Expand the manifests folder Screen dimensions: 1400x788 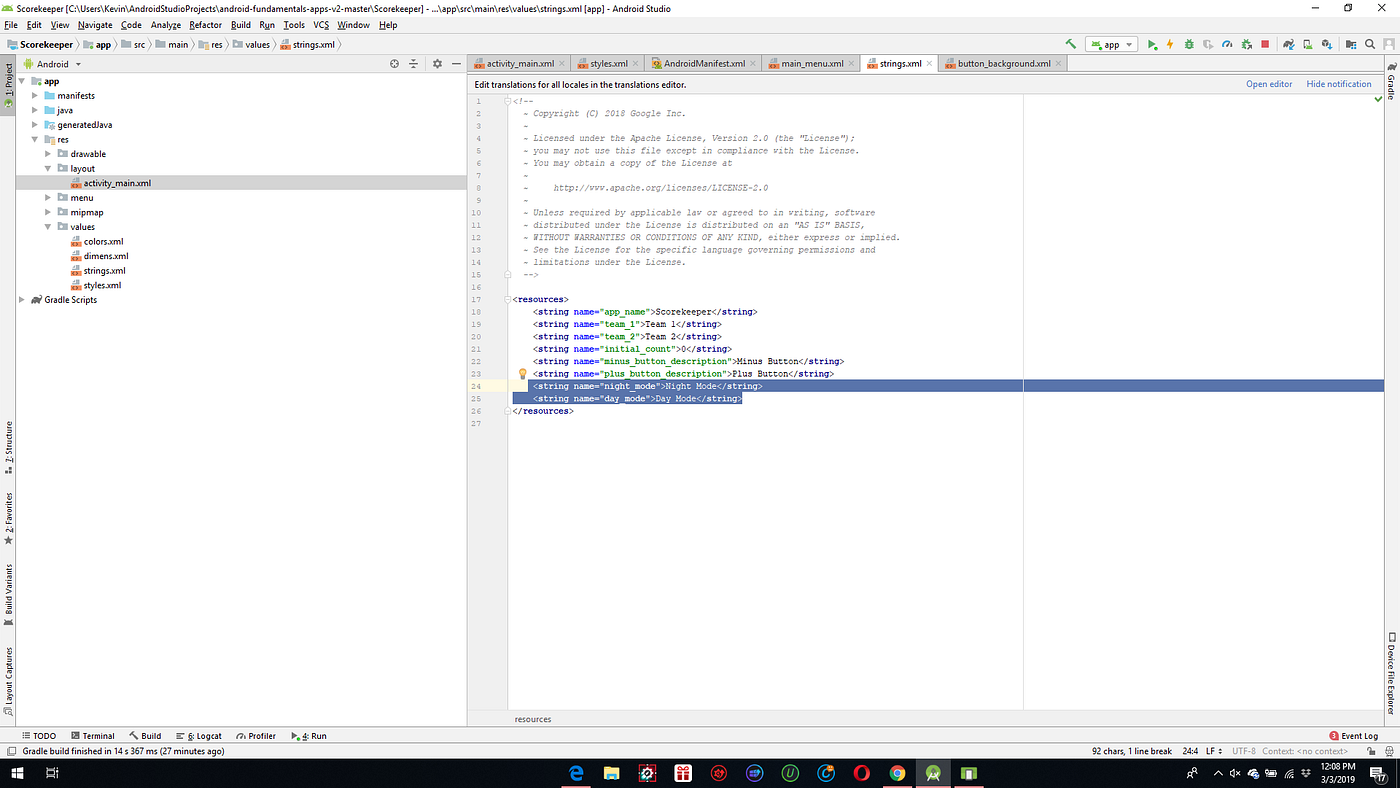click(x=34, y=95)
